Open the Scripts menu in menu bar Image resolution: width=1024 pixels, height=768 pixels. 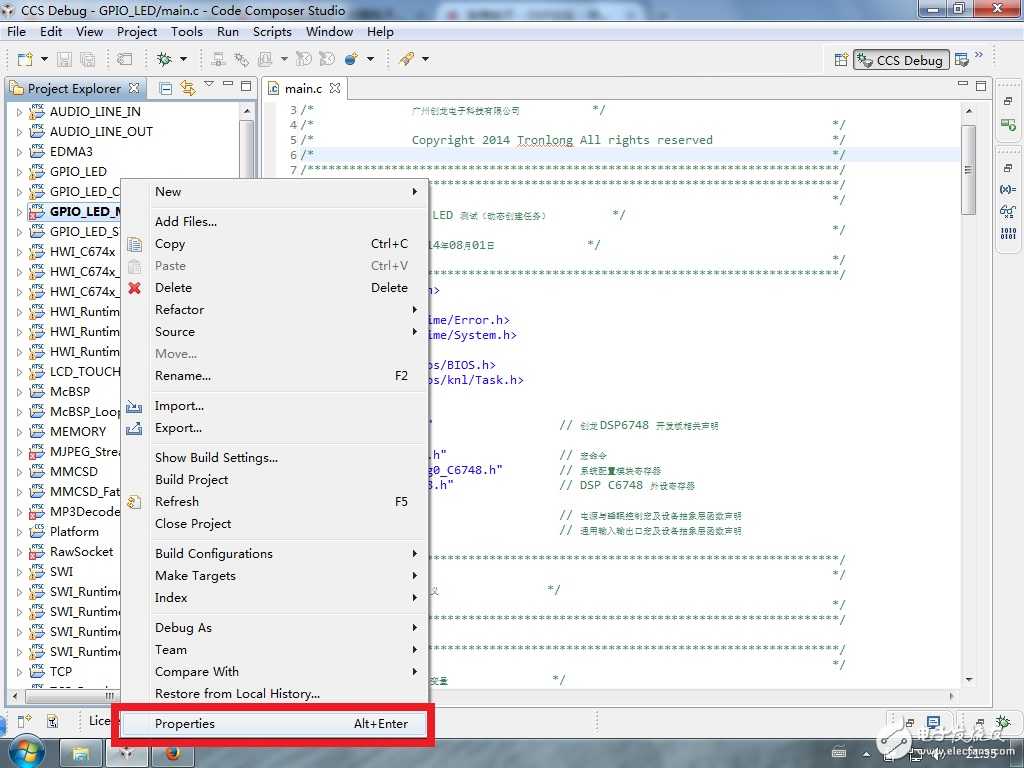(x=272, y=31)
